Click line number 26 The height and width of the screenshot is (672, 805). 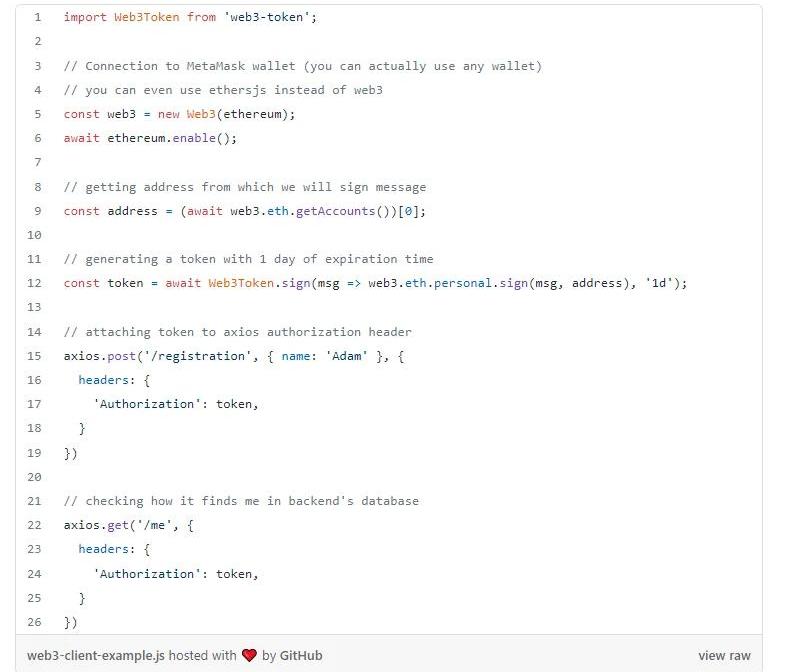pyautogui.click(x=35, y=622)
